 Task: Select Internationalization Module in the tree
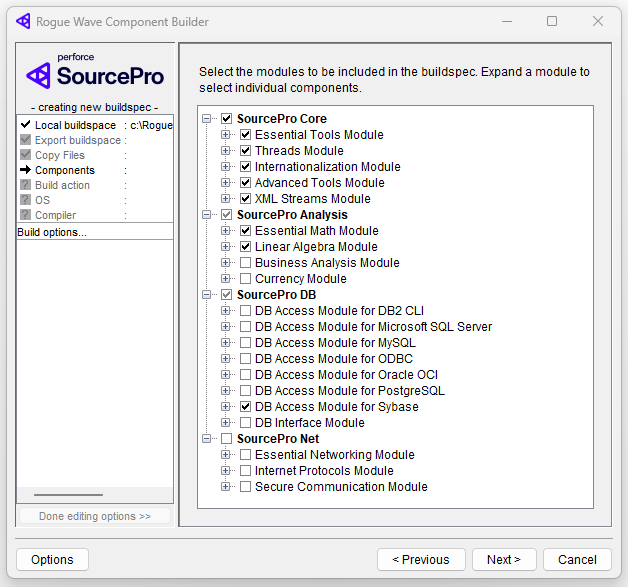tap(327, 167)
